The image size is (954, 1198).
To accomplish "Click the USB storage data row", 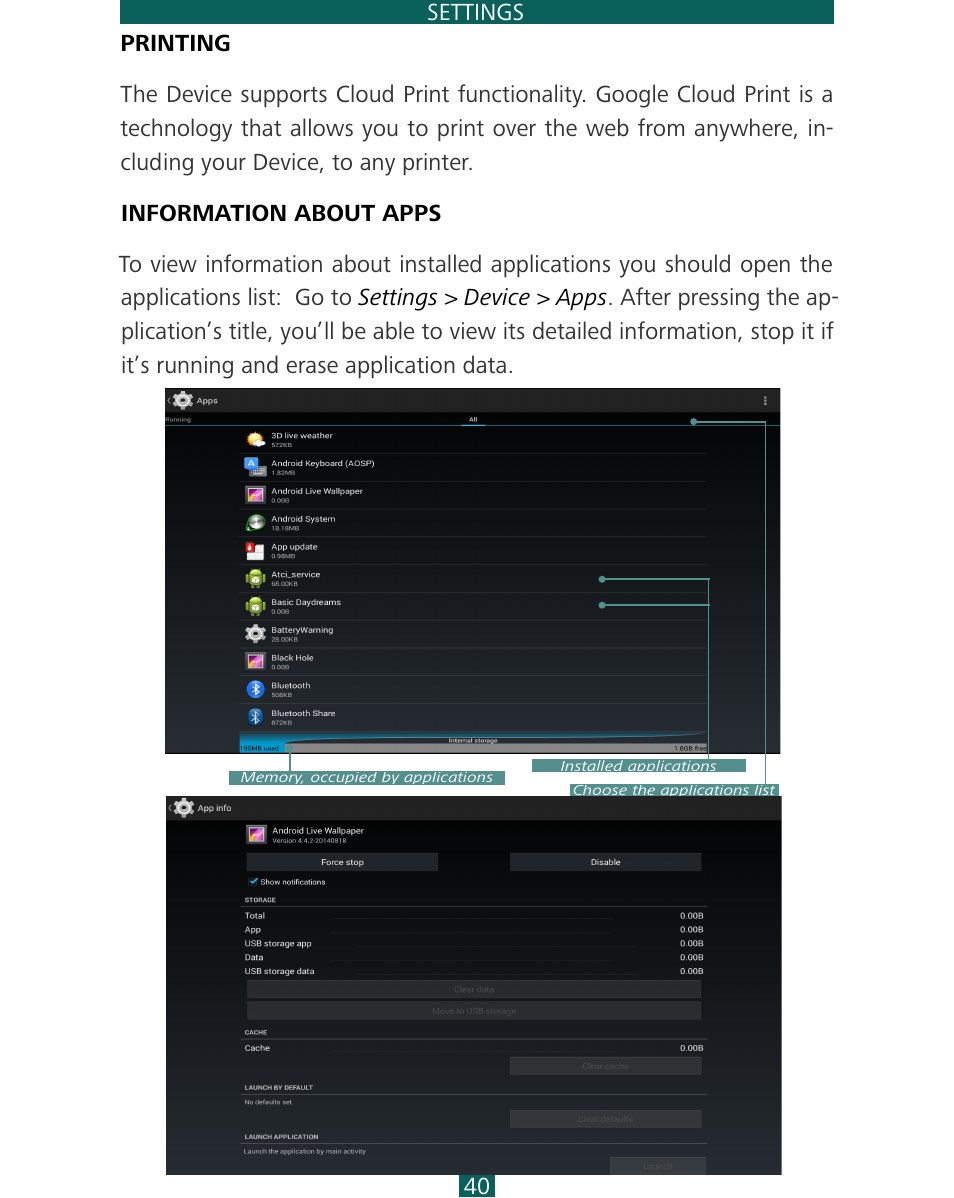I will 474,971.
